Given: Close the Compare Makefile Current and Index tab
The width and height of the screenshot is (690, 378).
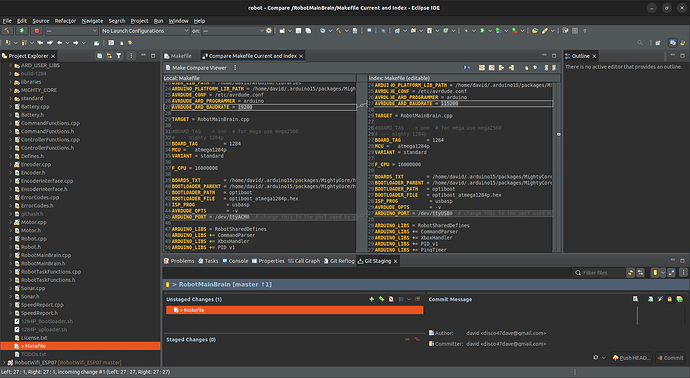Looking at the screenshot, I should point(301,56).
